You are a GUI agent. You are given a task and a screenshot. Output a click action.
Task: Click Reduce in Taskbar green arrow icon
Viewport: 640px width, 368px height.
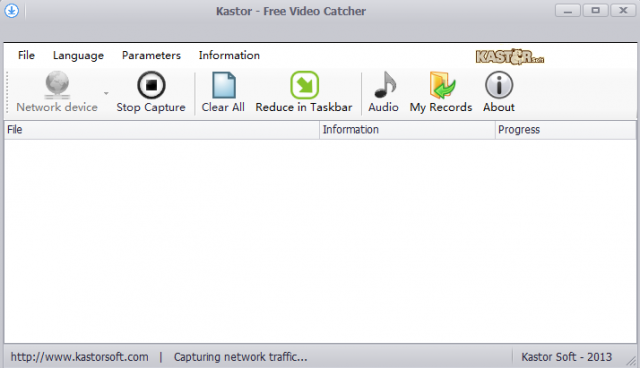(x=304, y=85)
